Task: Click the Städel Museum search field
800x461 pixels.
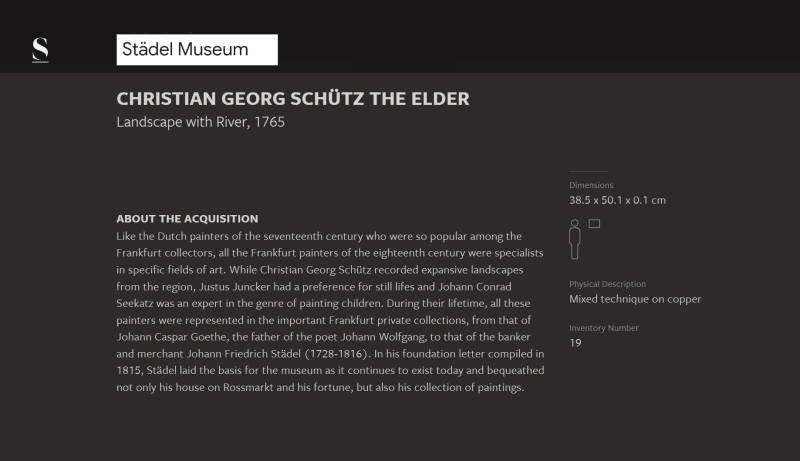Action: (x=197, y=49)
